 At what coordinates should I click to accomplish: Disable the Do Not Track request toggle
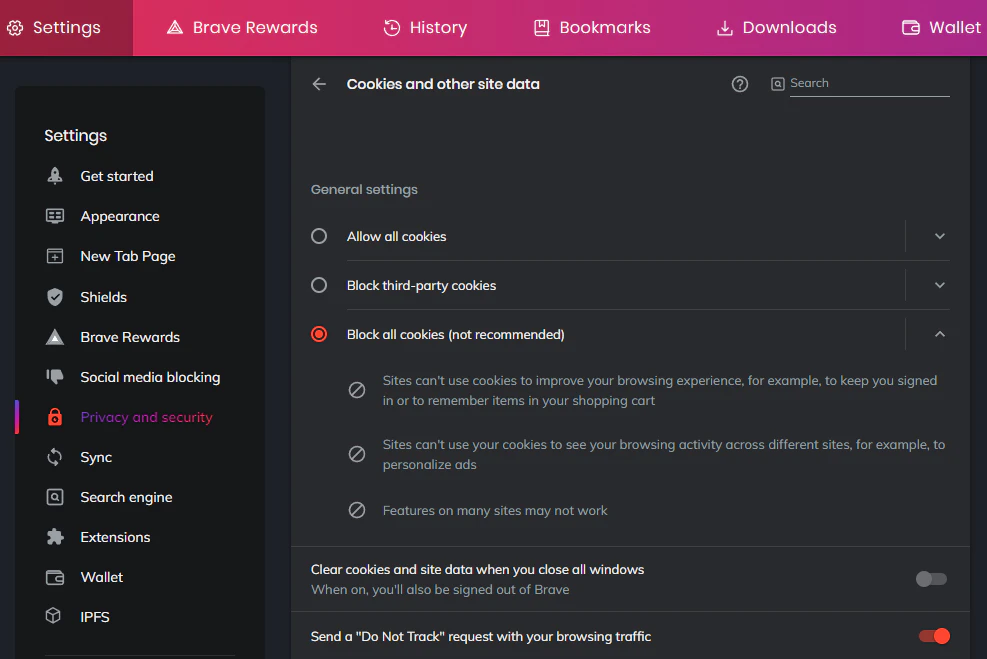coord(934,636)
